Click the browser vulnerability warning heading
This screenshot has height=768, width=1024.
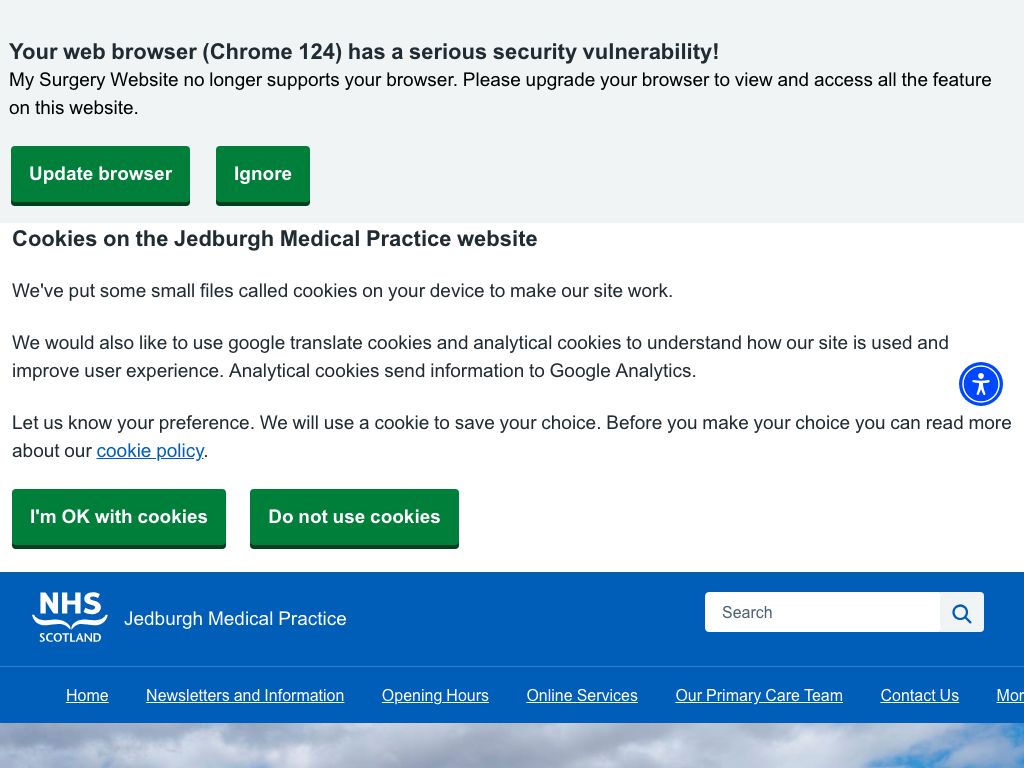pos(364,52)
